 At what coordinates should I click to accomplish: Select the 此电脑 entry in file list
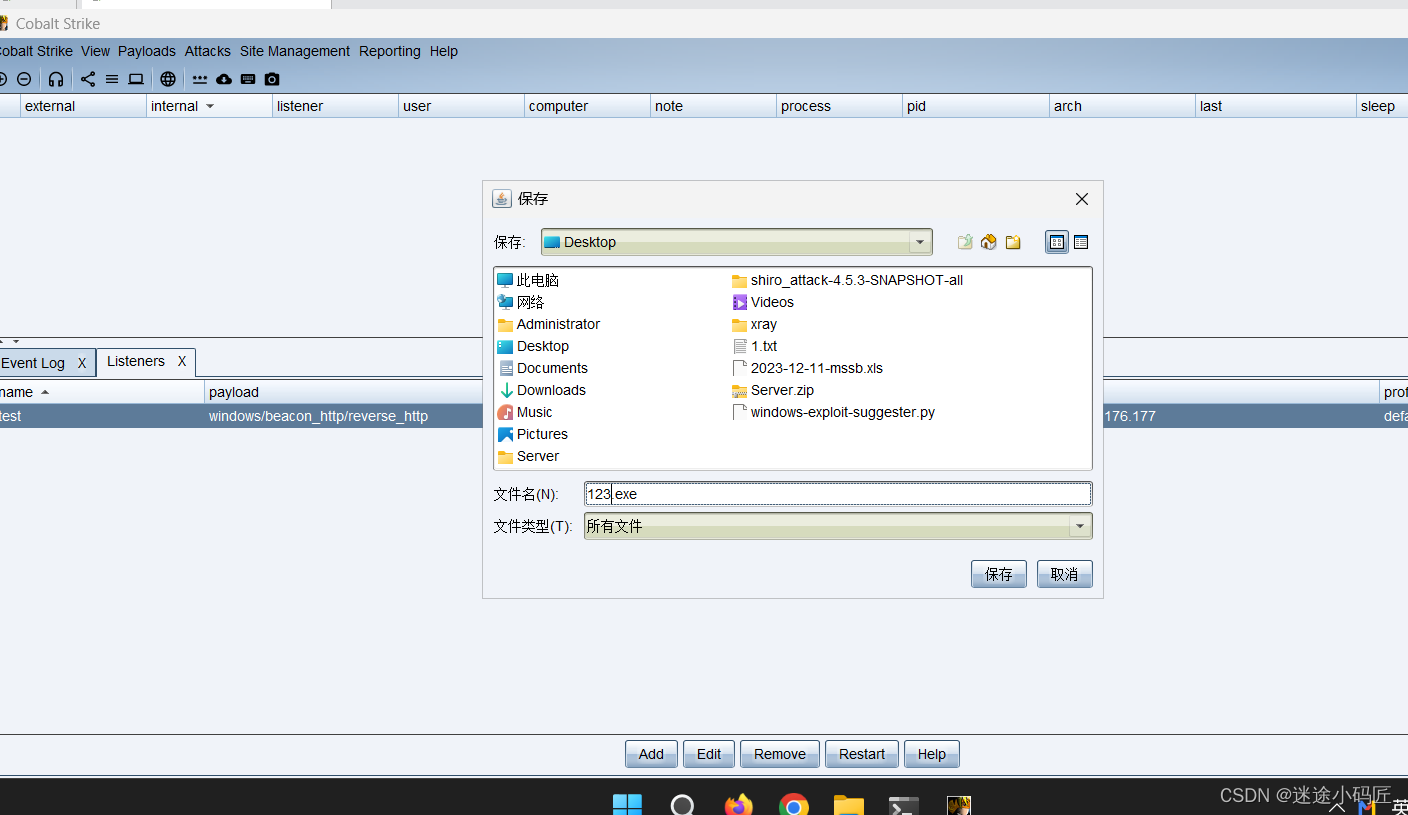[528, 280]
